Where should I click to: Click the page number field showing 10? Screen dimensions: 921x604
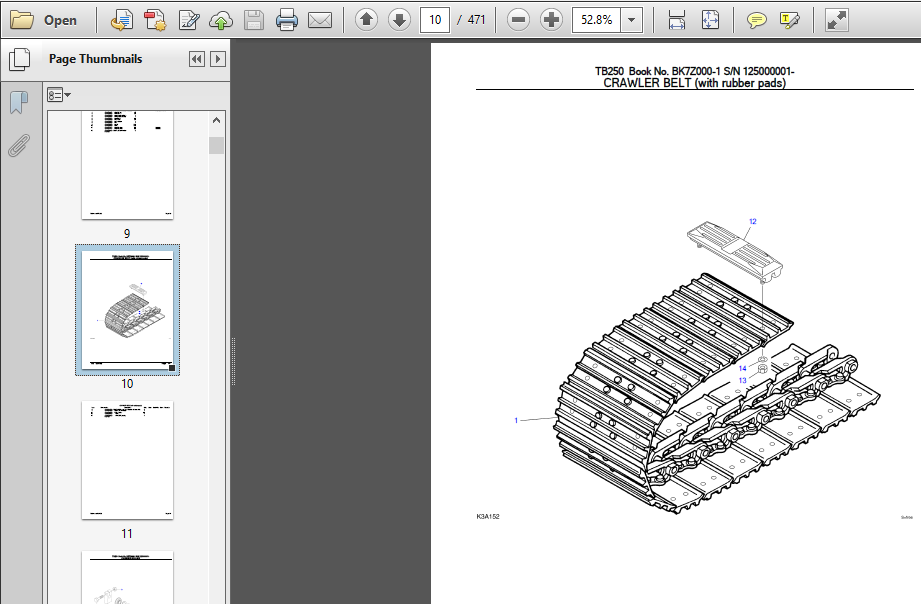click(435, 20)
